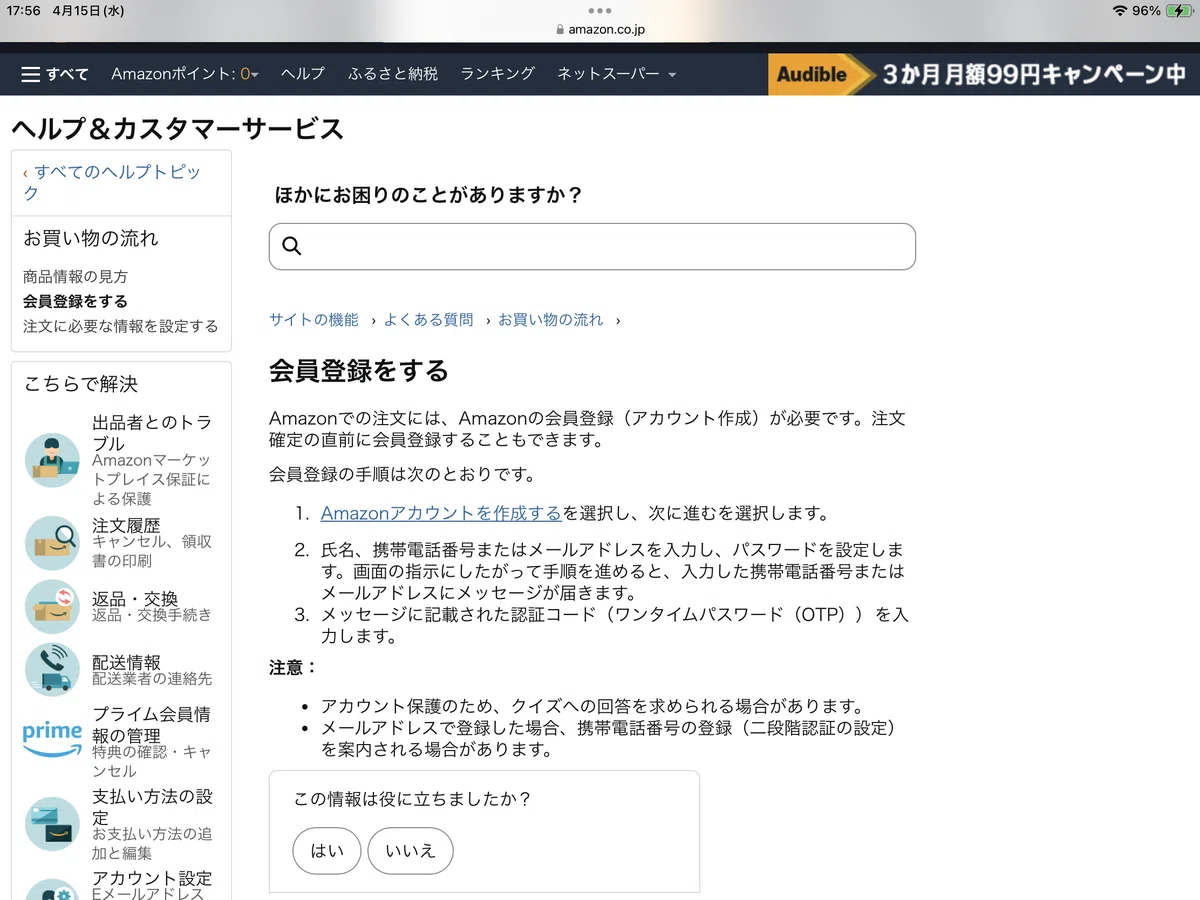This screenshot has width=1200, height=900.
Task: Answer はい to the helpful question
Action: click(x=326, y=851)
